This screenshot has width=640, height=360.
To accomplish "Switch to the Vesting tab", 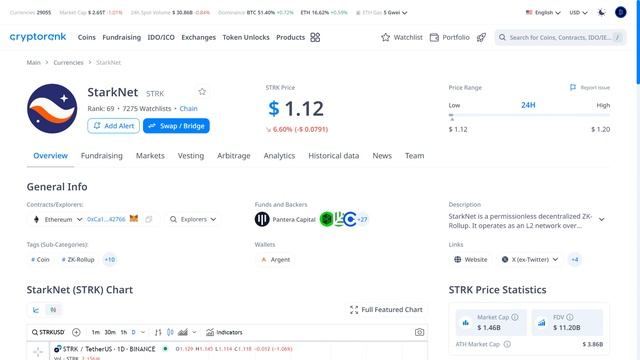I will 191,156.
